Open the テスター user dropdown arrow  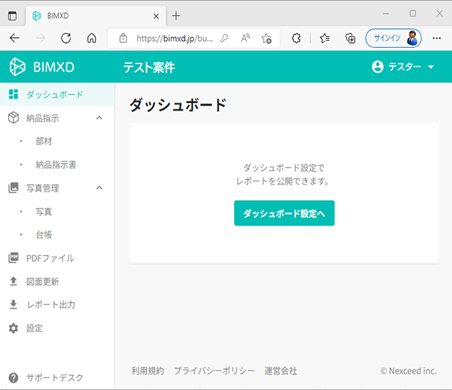[431, 67]
